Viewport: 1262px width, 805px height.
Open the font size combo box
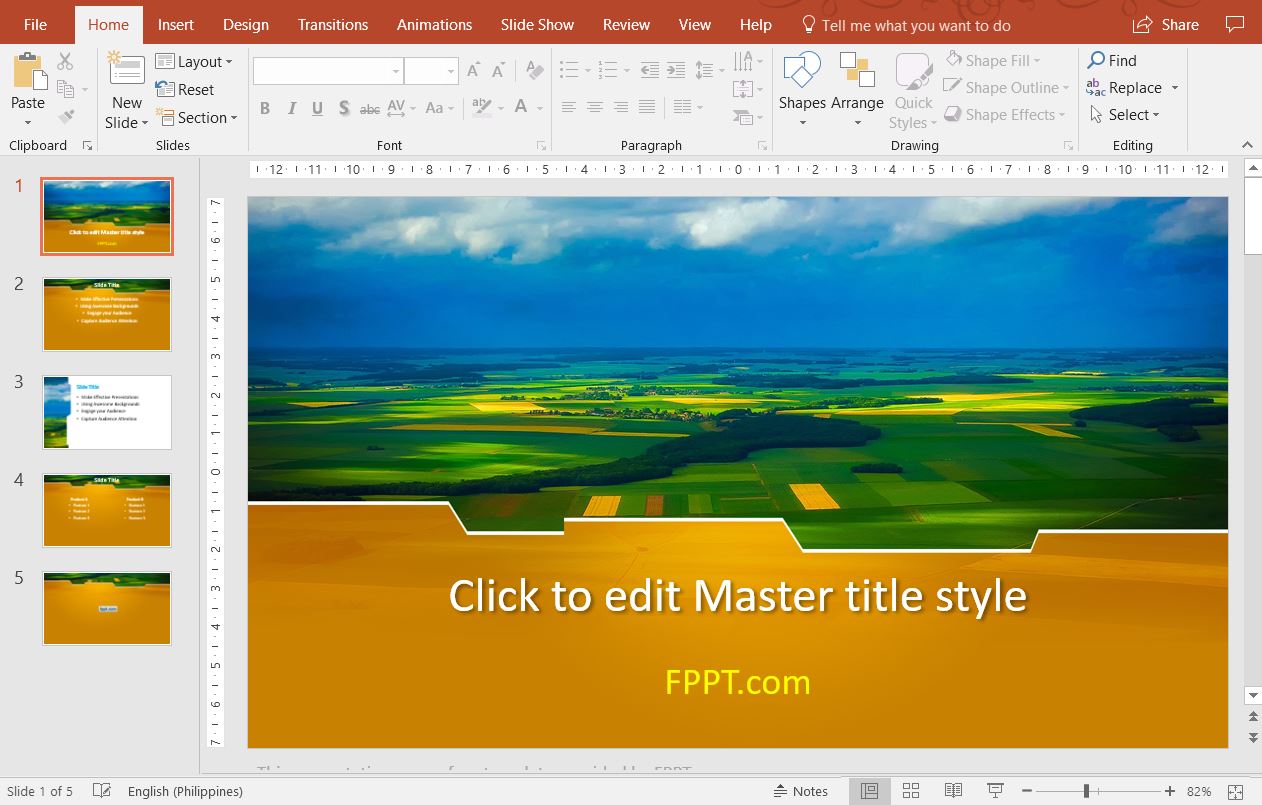tap(431, 71)
